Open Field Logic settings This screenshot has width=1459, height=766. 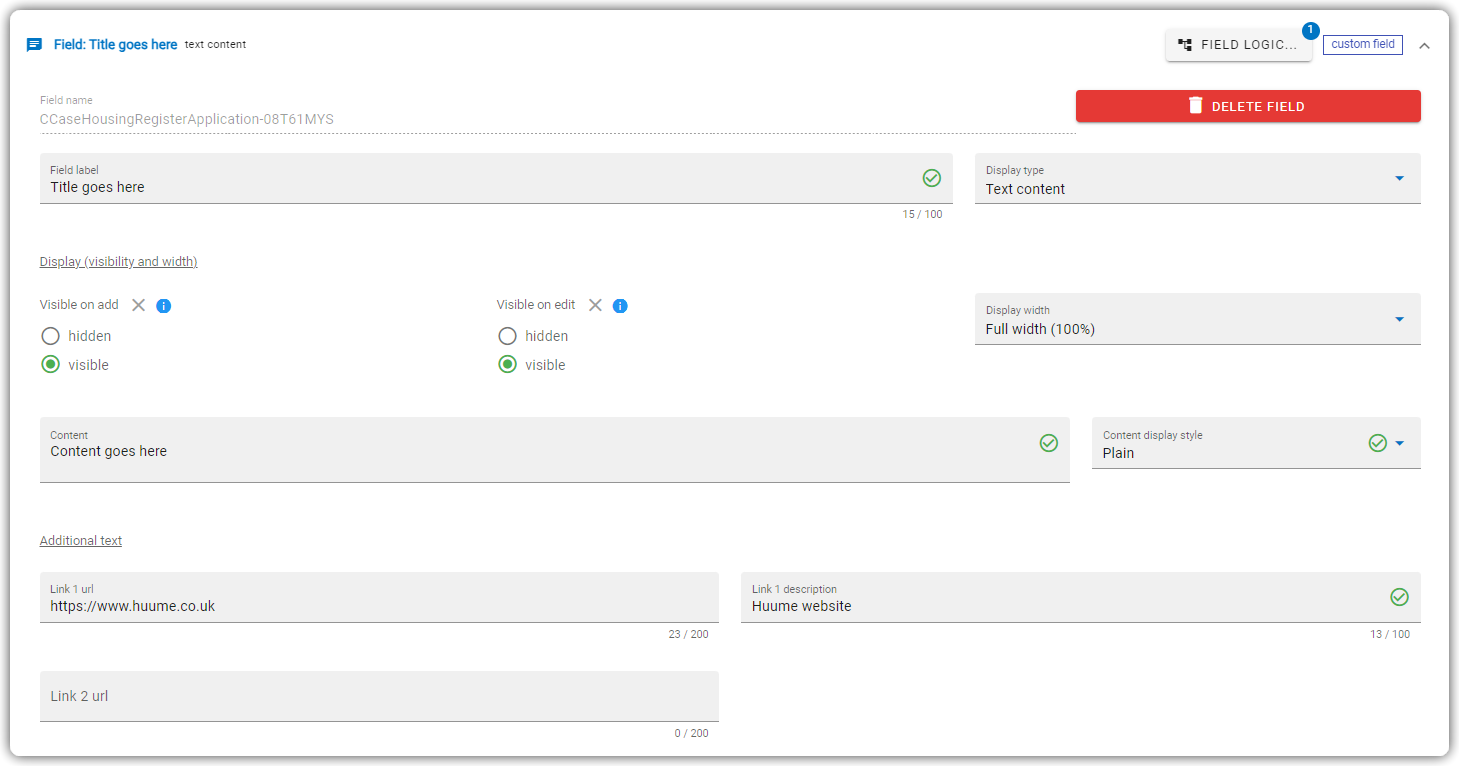coord(1239,45)
